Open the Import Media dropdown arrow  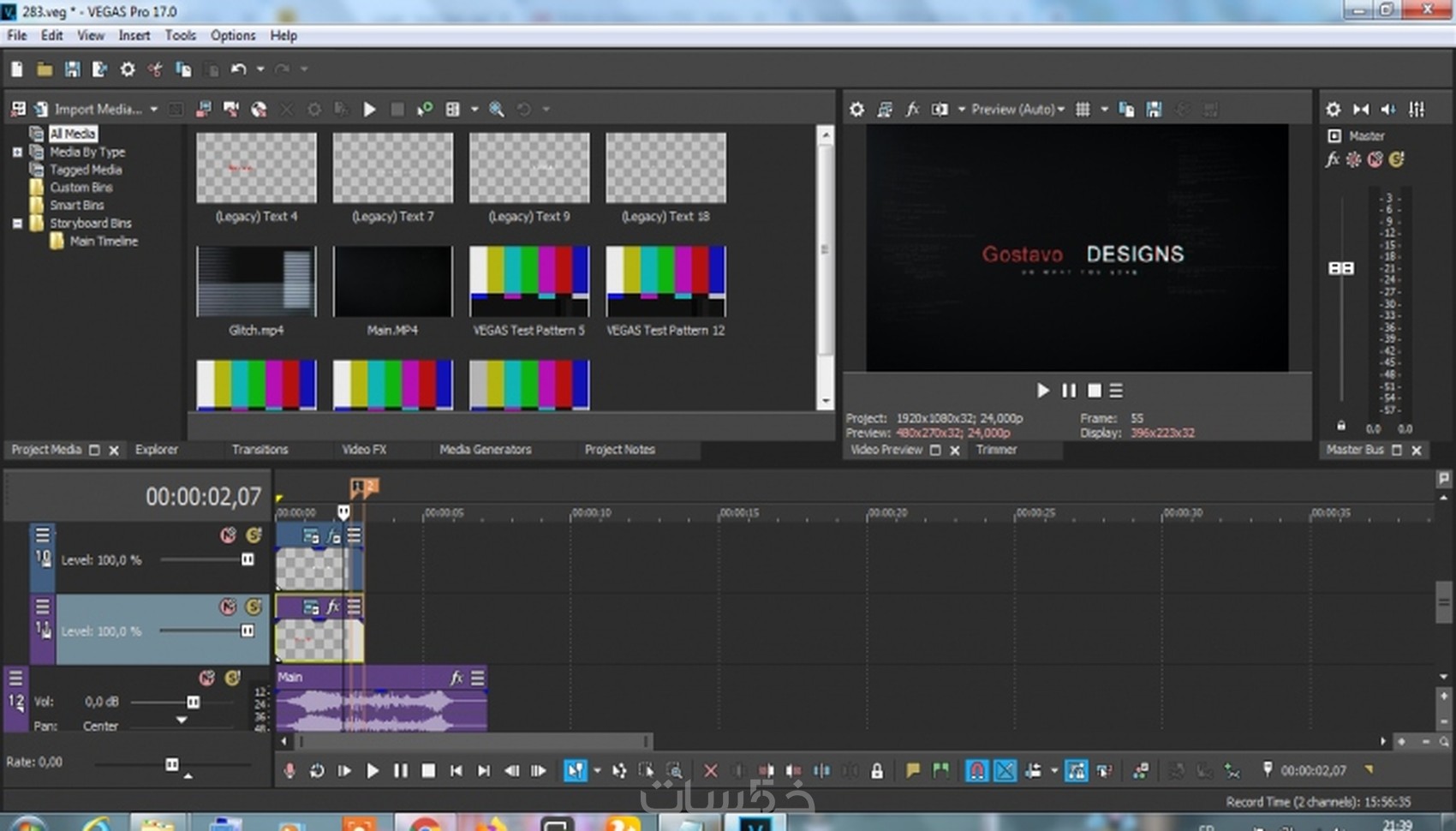click(154, 110)
